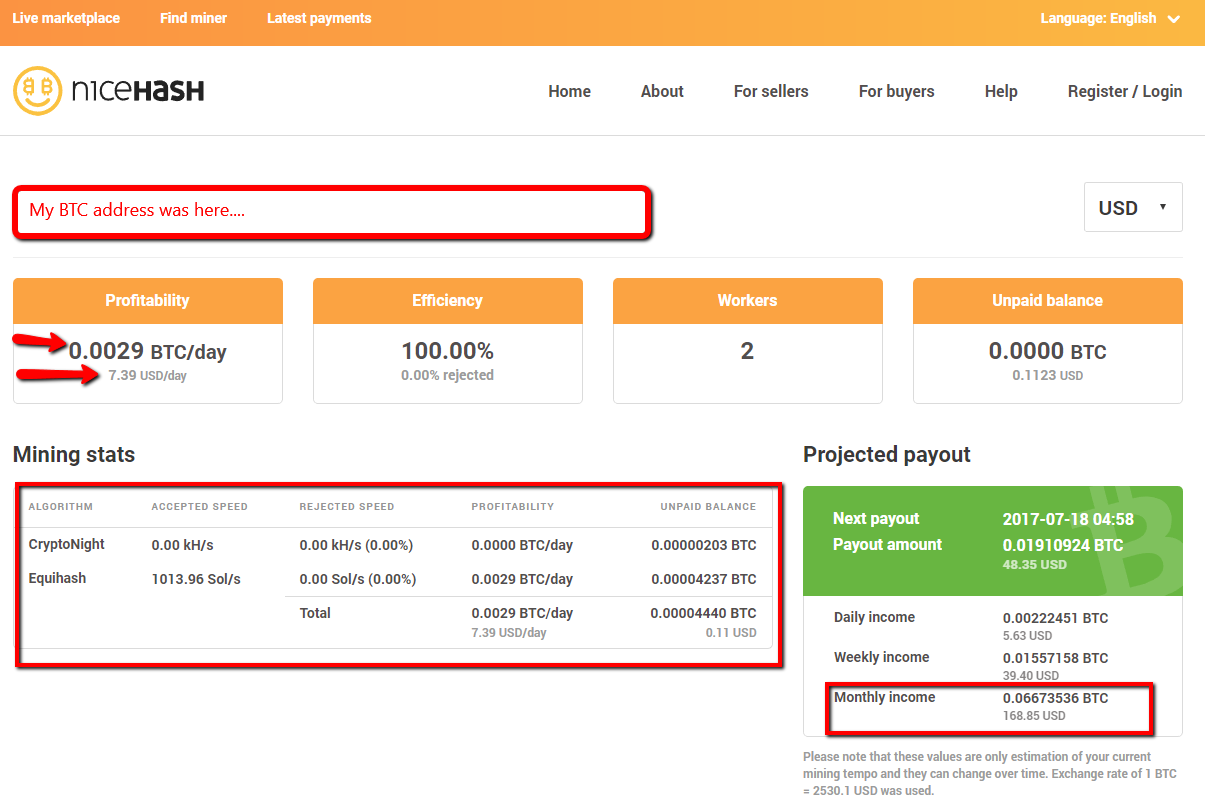Screen dimensions: 1205x807
Task: Click the 0.01557158 BTC weekly income
Action: (x=1056, y=658)
